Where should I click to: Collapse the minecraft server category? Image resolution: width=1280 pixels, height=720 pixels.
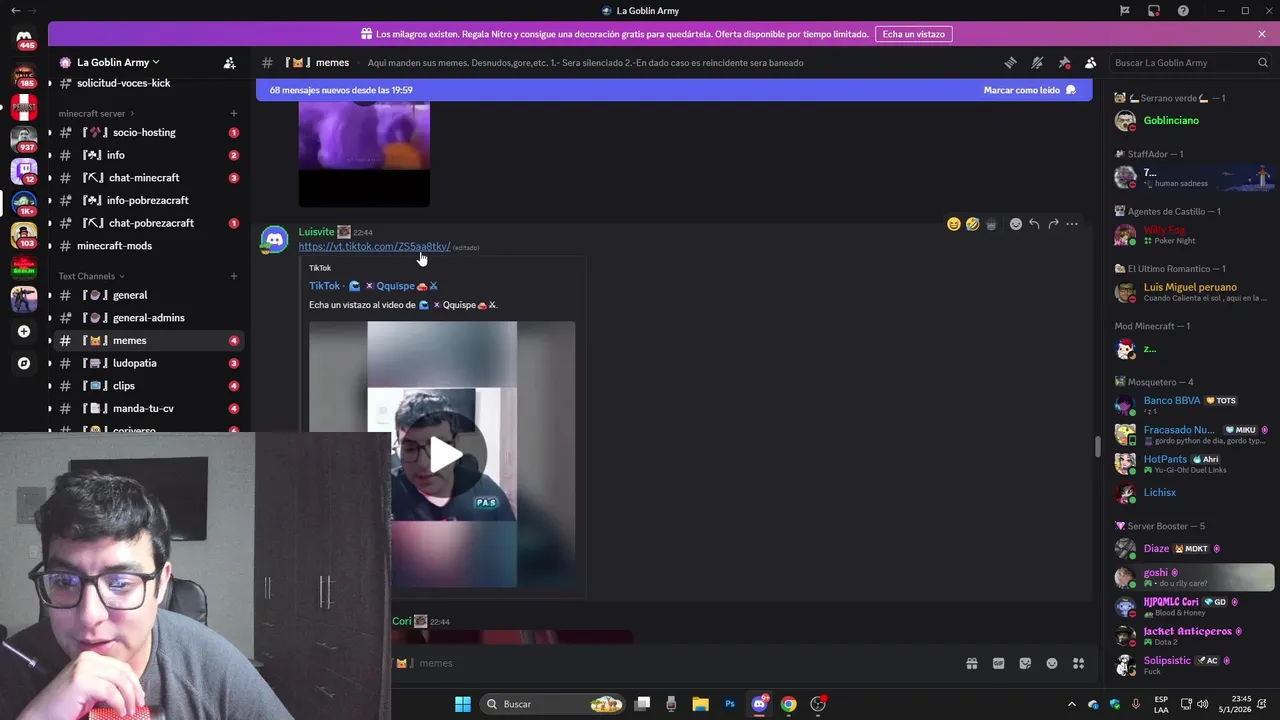(x=98, y=113)
